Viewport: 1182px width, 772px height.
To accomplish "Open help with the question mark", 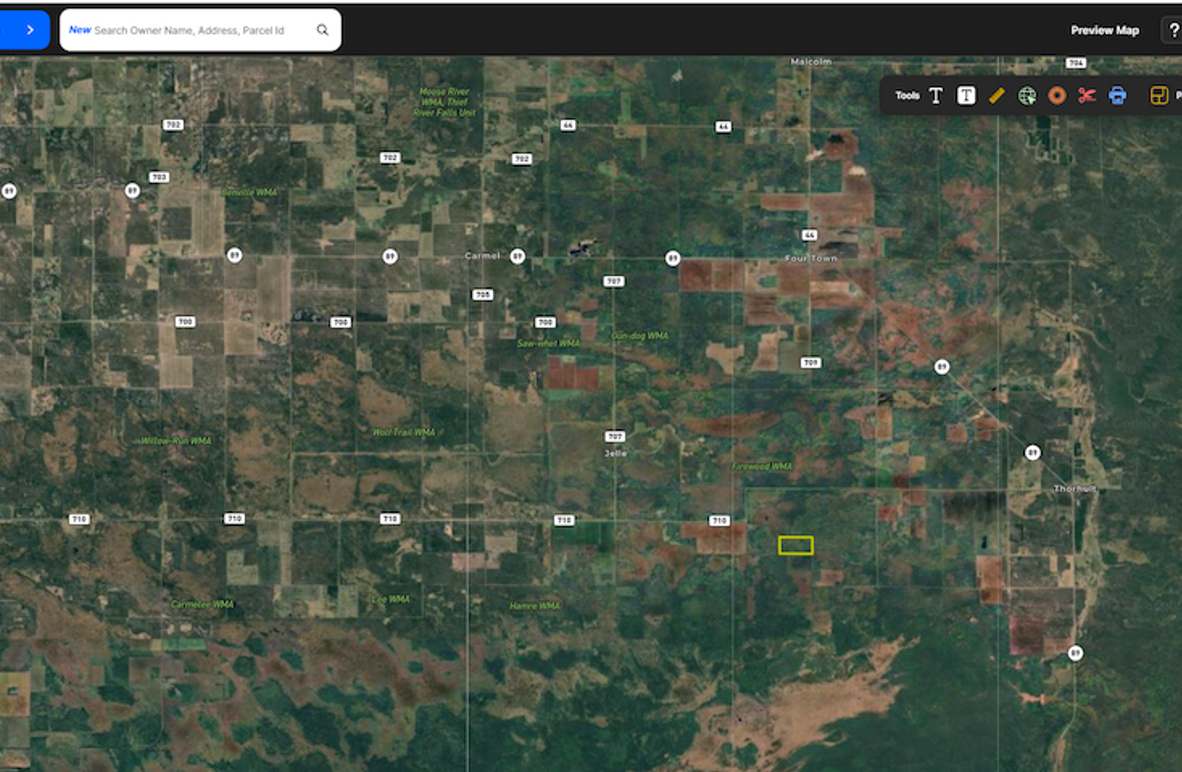I will pyautogui.click(x=1173, y=30).
